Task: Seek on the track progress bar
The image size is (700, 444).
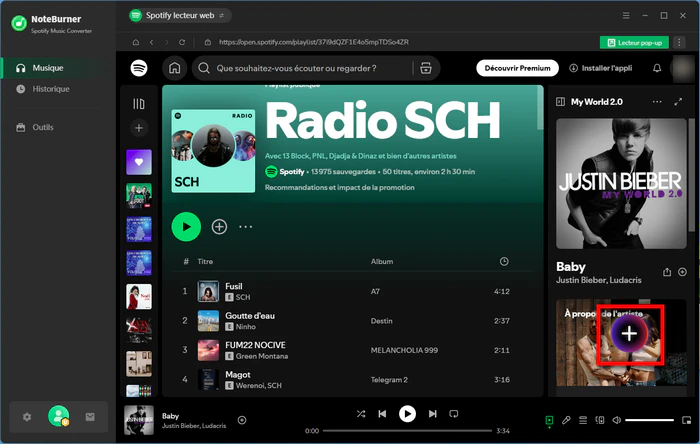Action: [x=407, y=431]
